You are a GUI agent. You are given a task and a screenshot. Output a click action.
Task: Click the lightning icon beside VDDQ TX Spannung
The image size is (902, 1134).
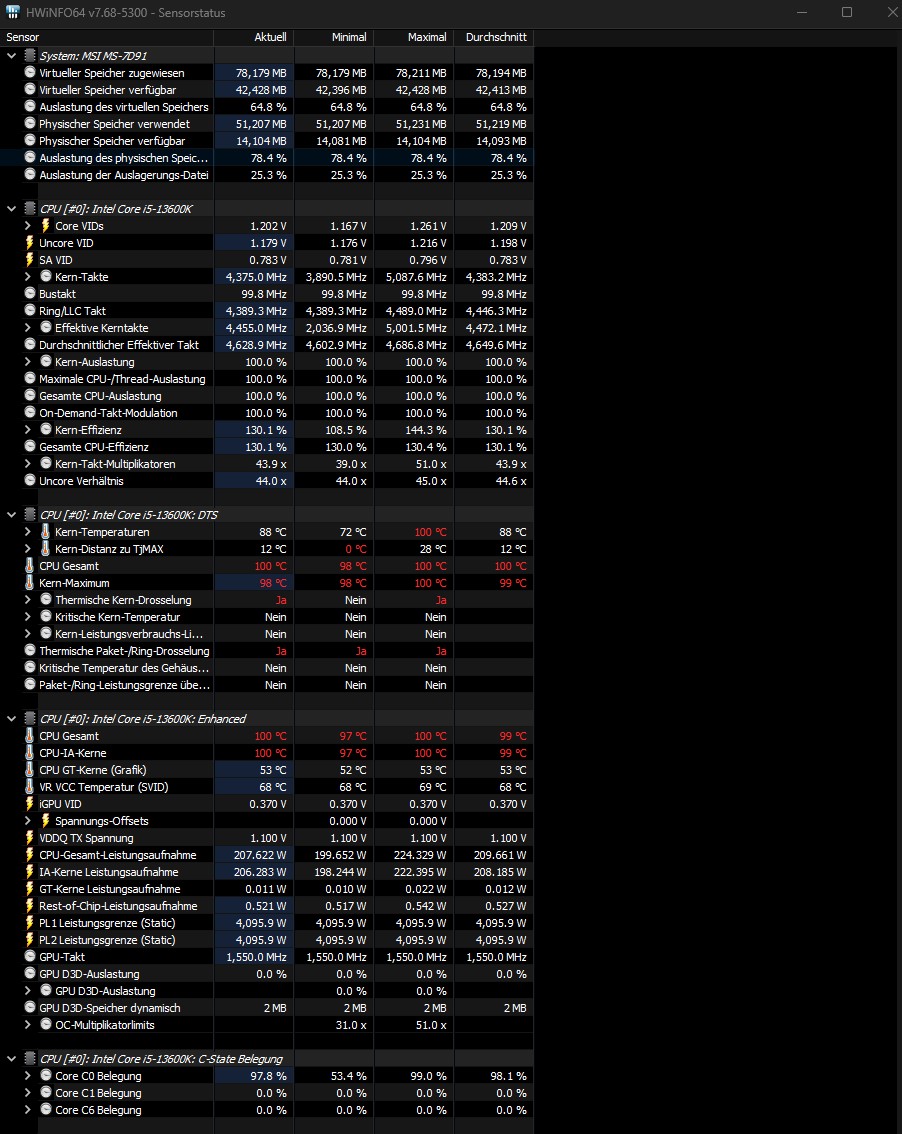tap(30, 837)
